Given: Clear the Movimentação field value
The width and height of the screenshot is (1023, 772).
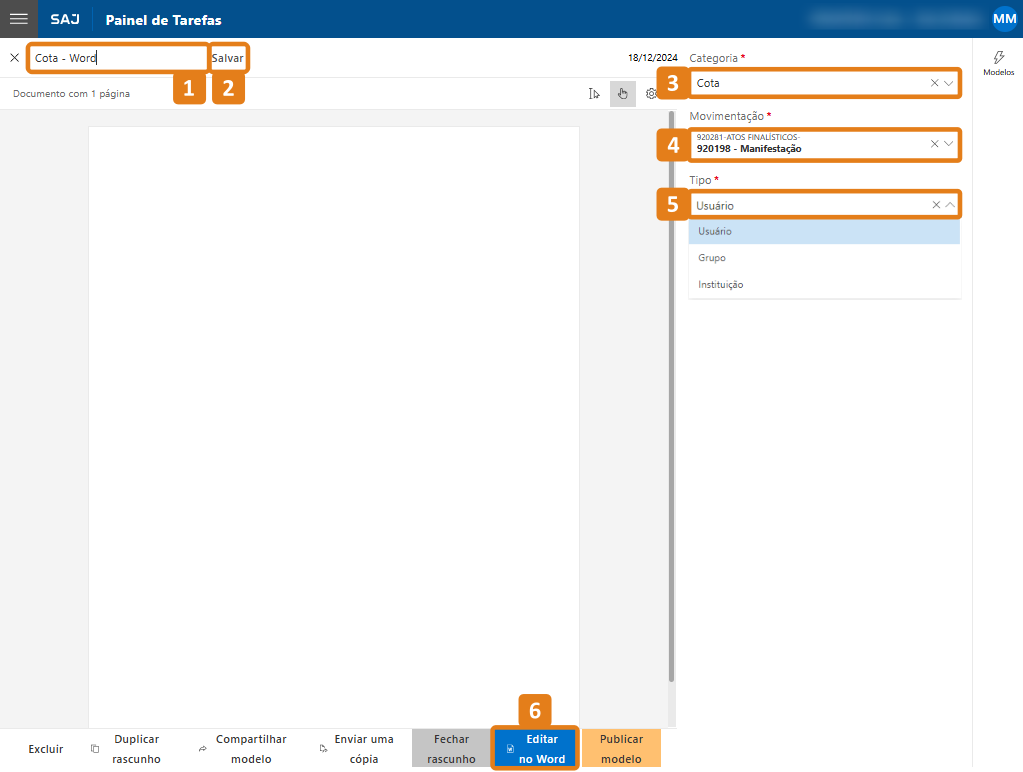Looking at the screenshot, I should pyautogui.click(x=934, y=144).
